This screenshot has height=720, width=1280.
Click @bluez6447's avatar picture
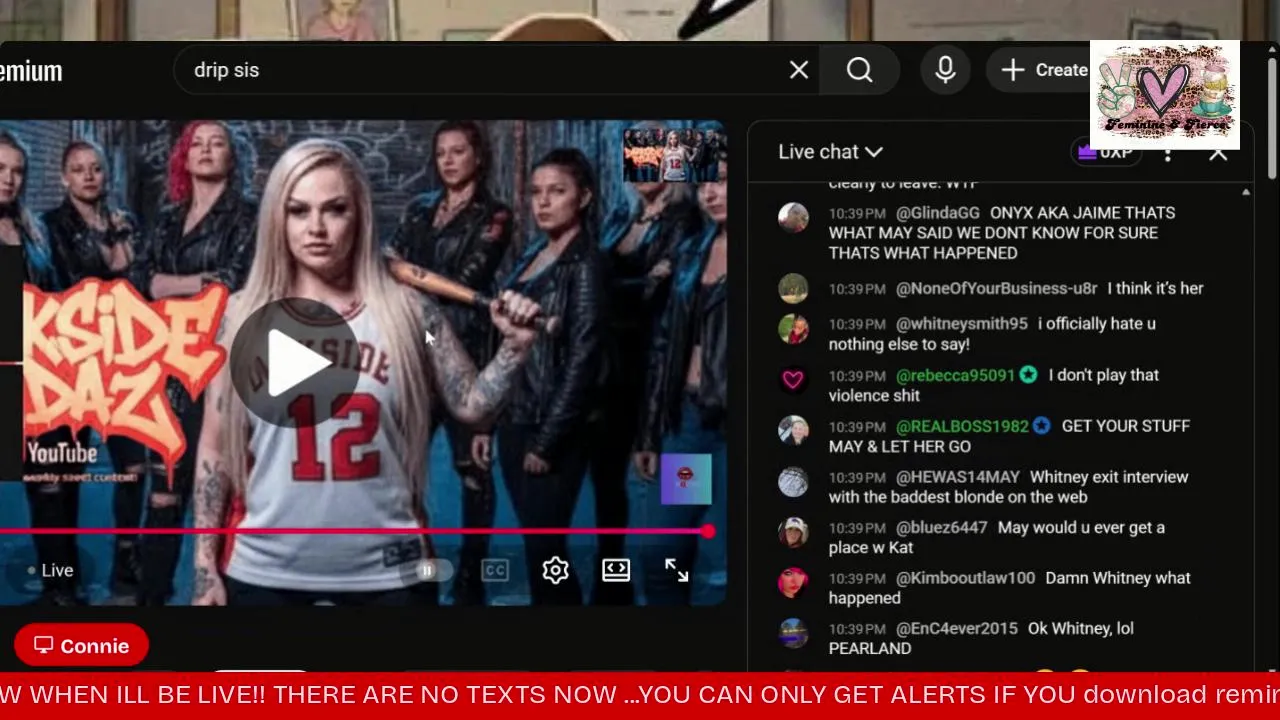[793, 532]
